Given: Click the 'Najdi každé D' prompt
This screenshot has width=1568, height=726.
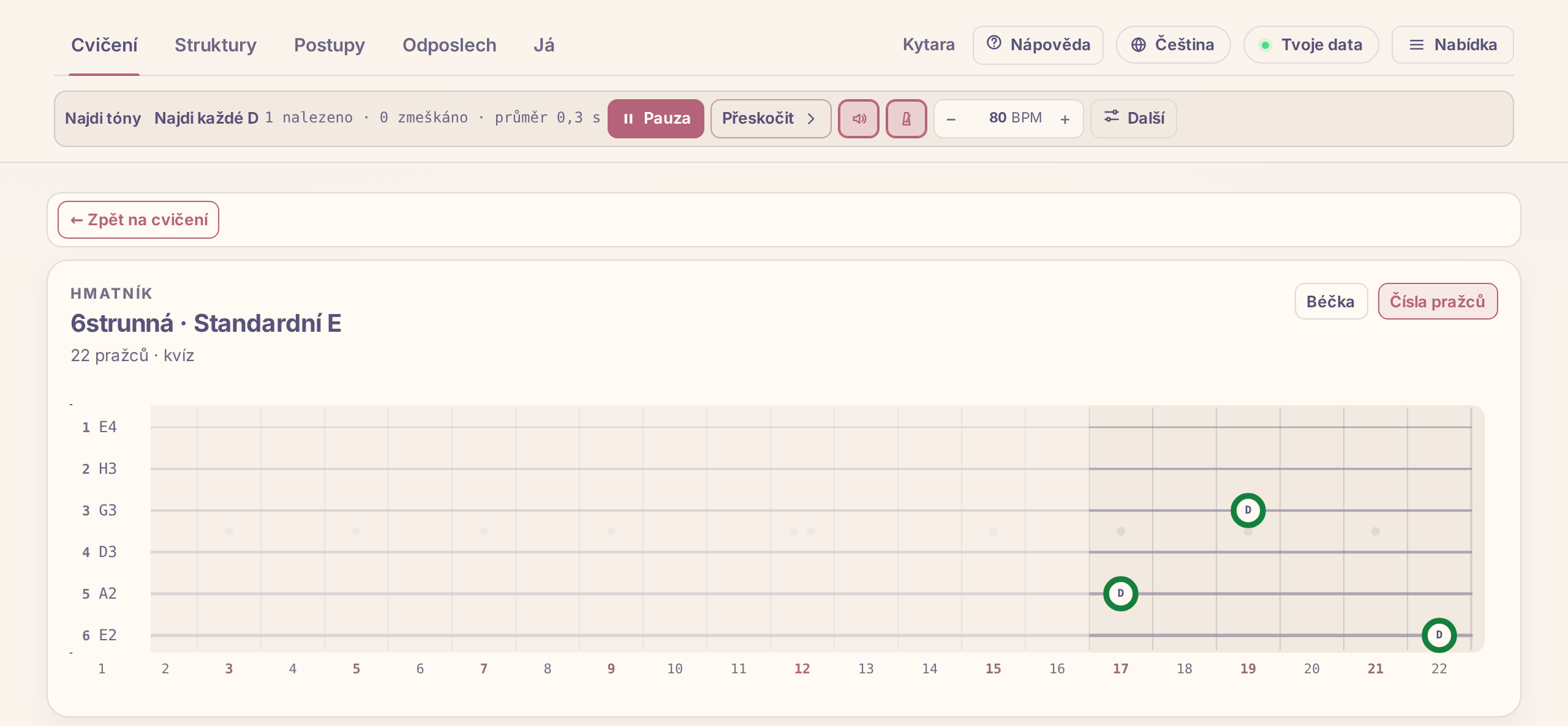Looking at the screenshot, I should [x=206, y=118].
